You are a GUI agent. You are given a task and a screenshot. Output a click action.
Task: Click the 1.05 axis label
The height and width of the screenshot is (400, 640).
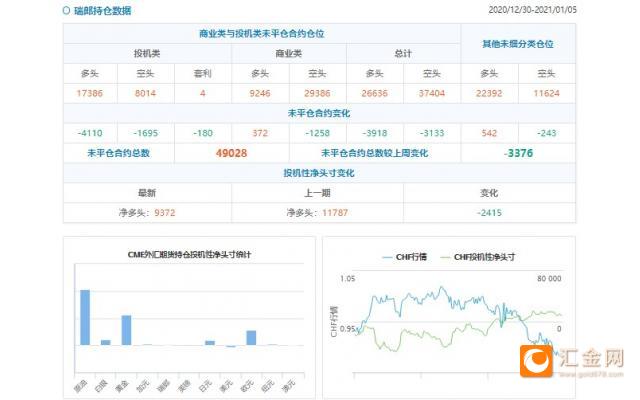tap(347, 278)
